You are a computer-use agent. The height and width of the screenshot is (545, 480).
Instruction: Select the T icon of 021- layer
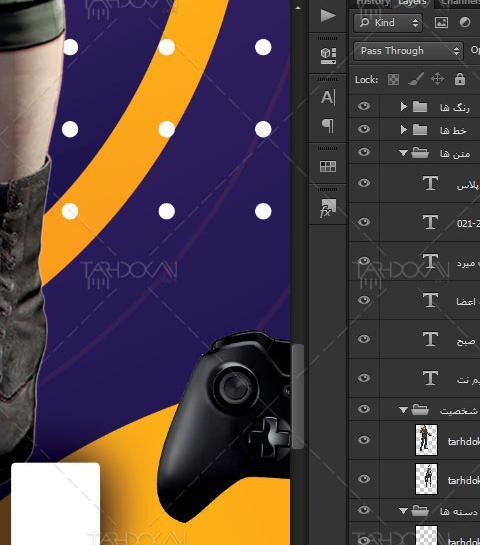[x=430, y=222]
